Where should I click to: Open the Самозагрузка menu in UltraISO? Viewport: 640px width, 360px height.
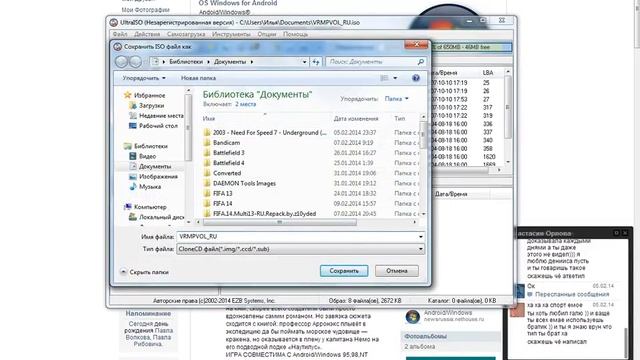[186, 34]
